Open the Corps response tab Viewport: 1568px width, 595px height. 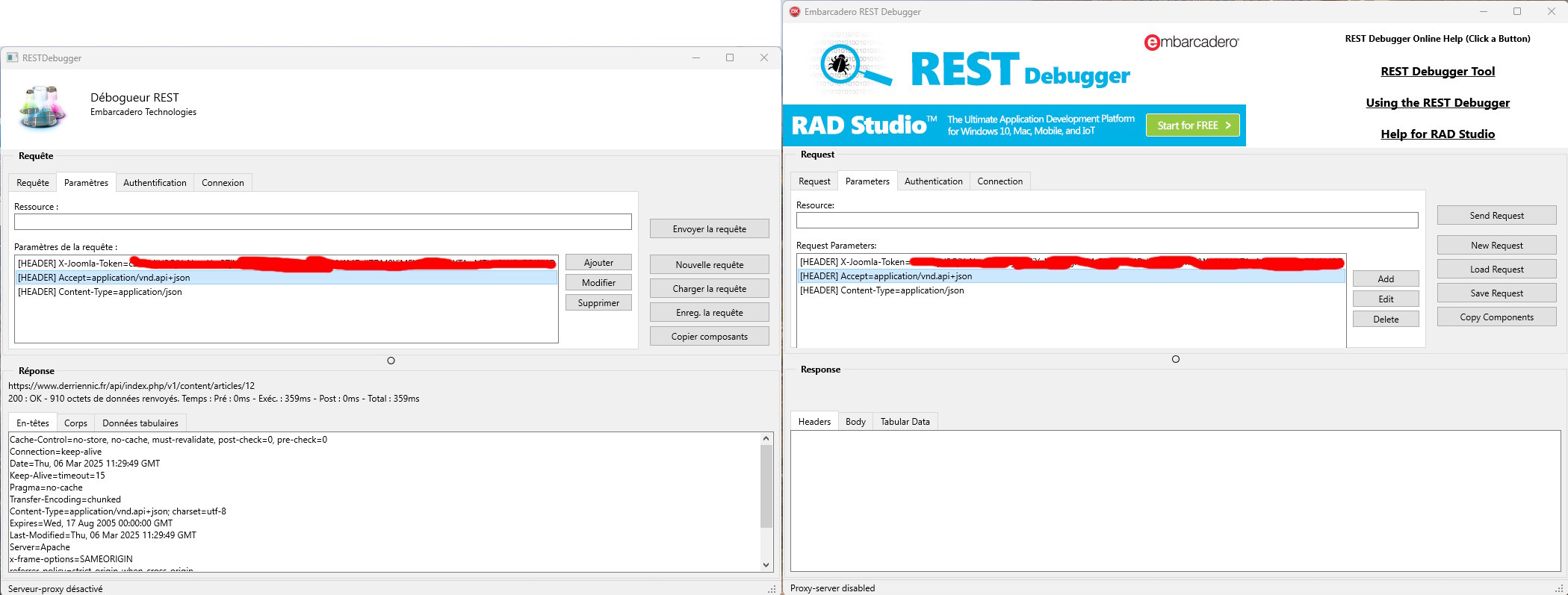pos(75,423)
